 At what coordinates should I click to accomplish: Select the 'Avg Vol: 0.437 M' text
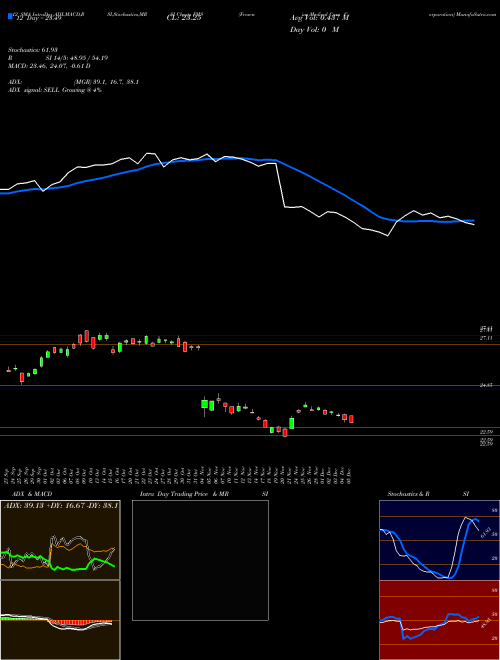click(x=319, y=18)
